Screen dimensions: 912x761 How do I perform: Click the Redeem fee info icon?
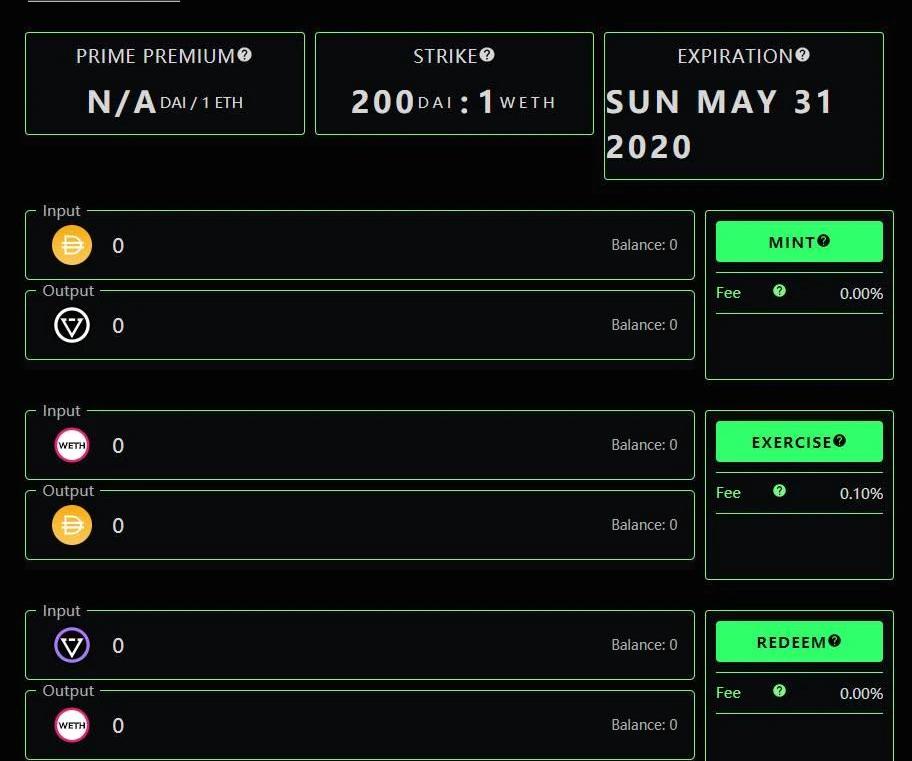780,691
